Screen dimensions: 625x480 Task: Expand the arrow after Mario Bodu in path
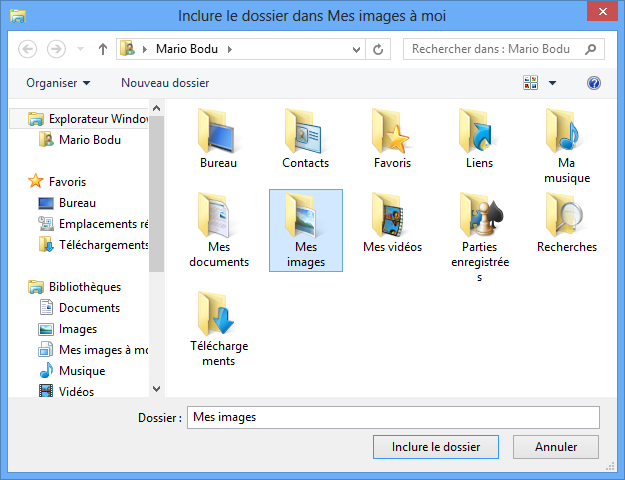(230, 49)
